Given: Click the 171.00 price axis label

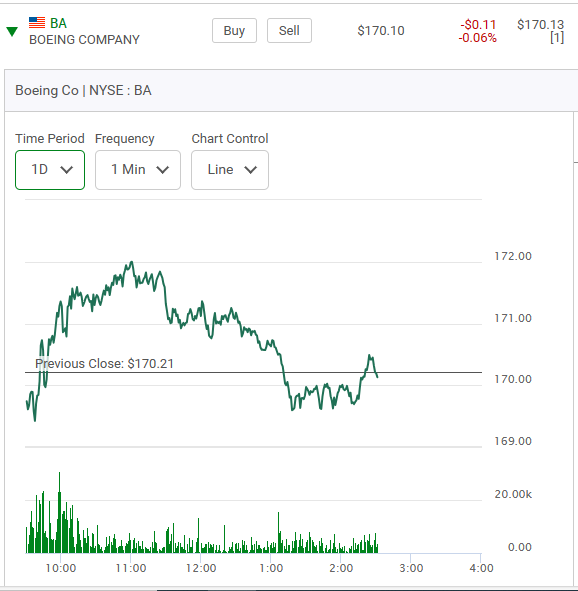Looking at the screenshot, I should click(513, 318).
